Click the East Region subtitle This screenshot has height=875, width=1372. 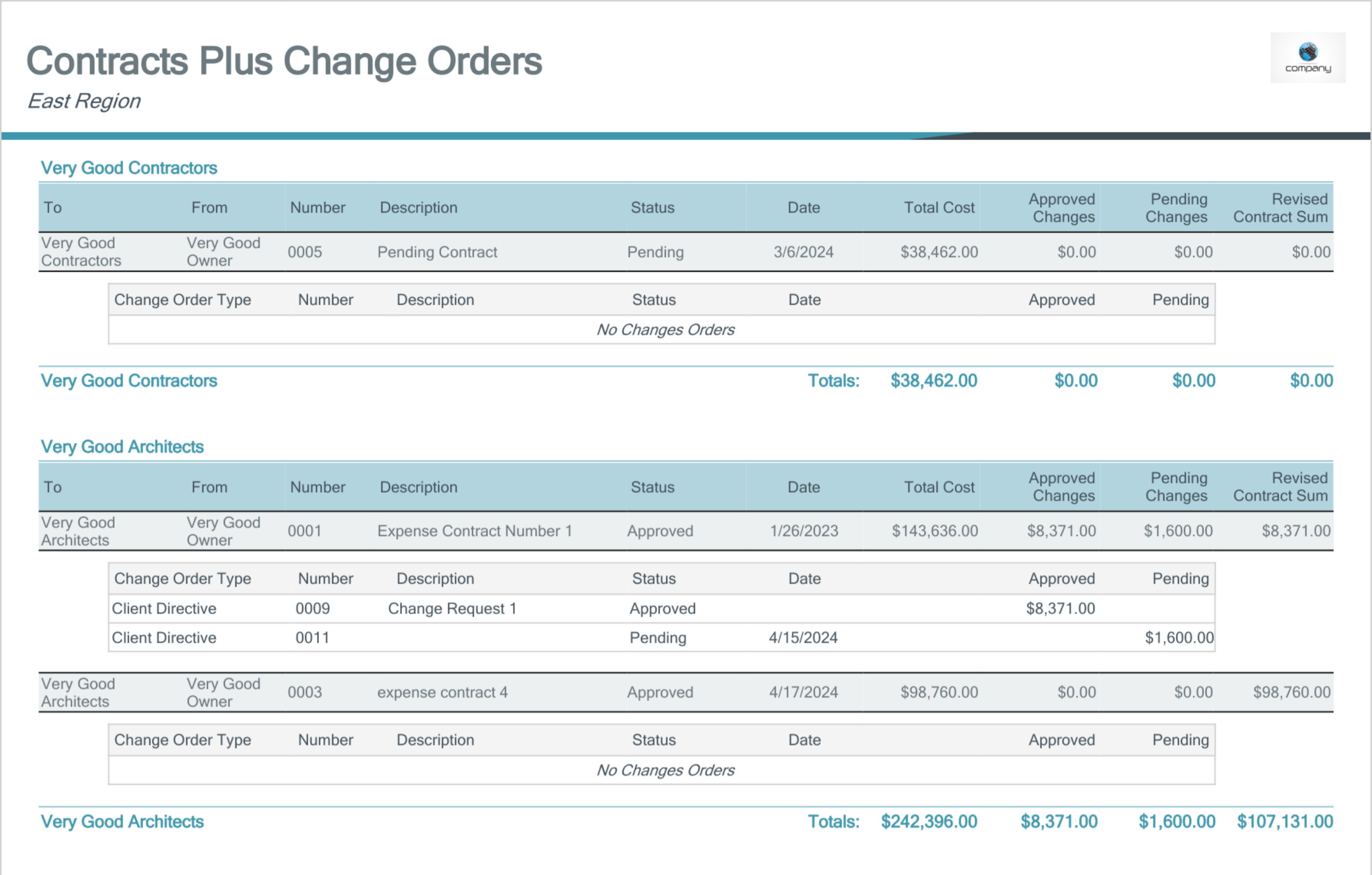point(84,101)
